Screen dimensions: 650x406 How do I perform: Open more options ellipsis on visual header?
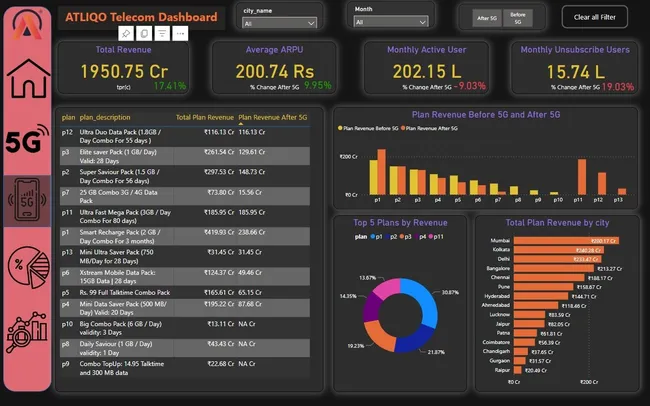click(180, 33)
